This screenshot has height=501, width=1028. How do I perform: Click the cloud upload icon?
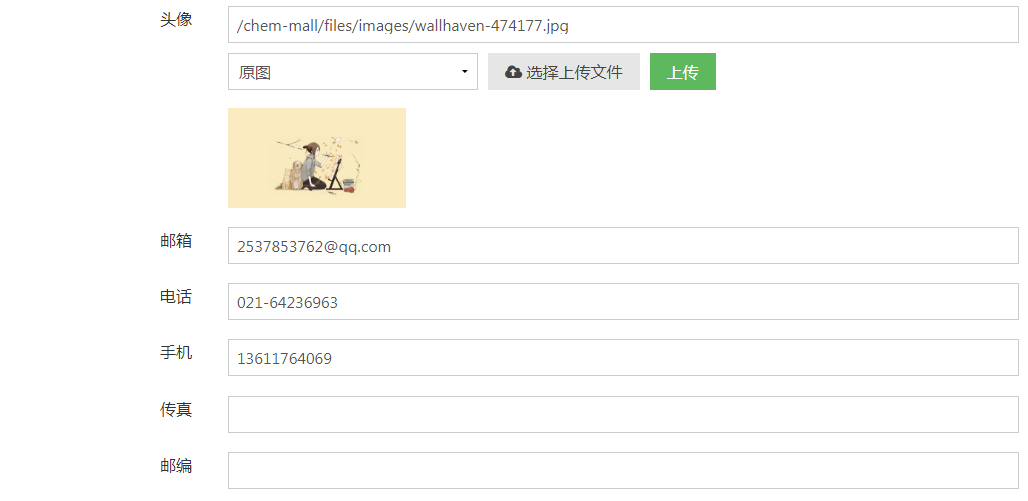click(513, 72)
